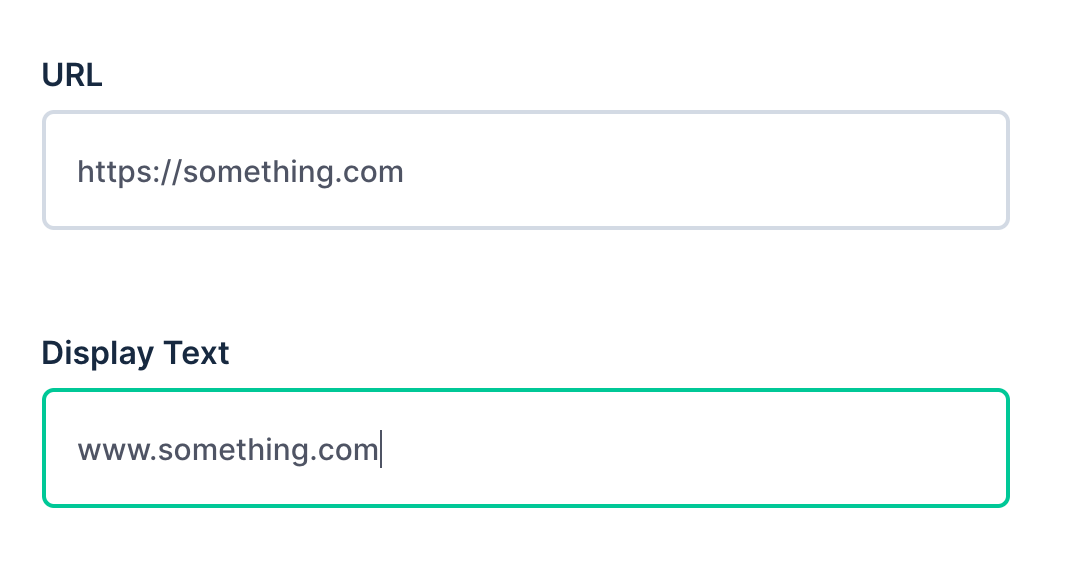Click the URL label
The height and width of the screenshot is (586, 1066).
pos(71,74)
